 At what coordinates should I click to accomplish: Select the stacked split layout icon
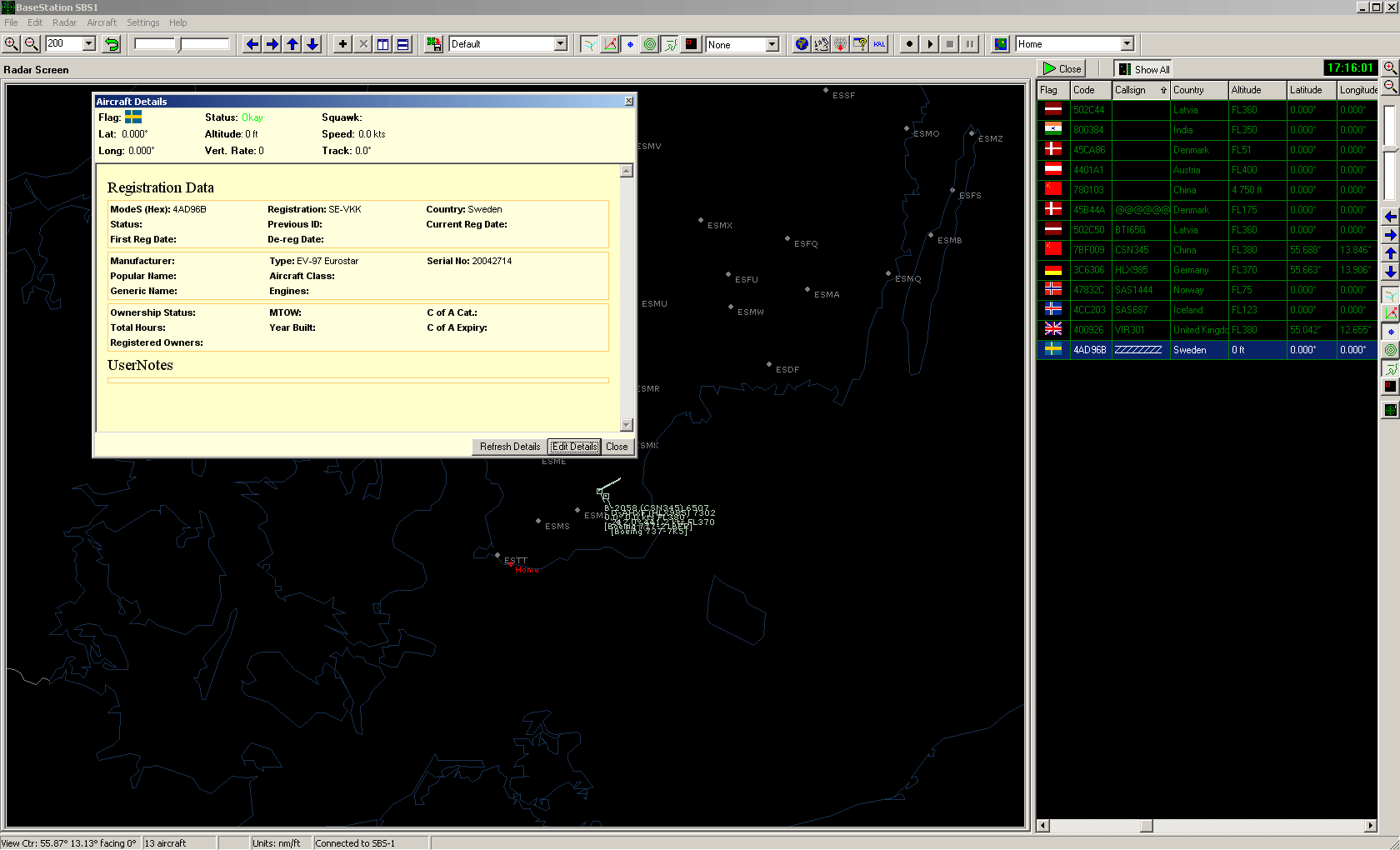pos(402,44)
